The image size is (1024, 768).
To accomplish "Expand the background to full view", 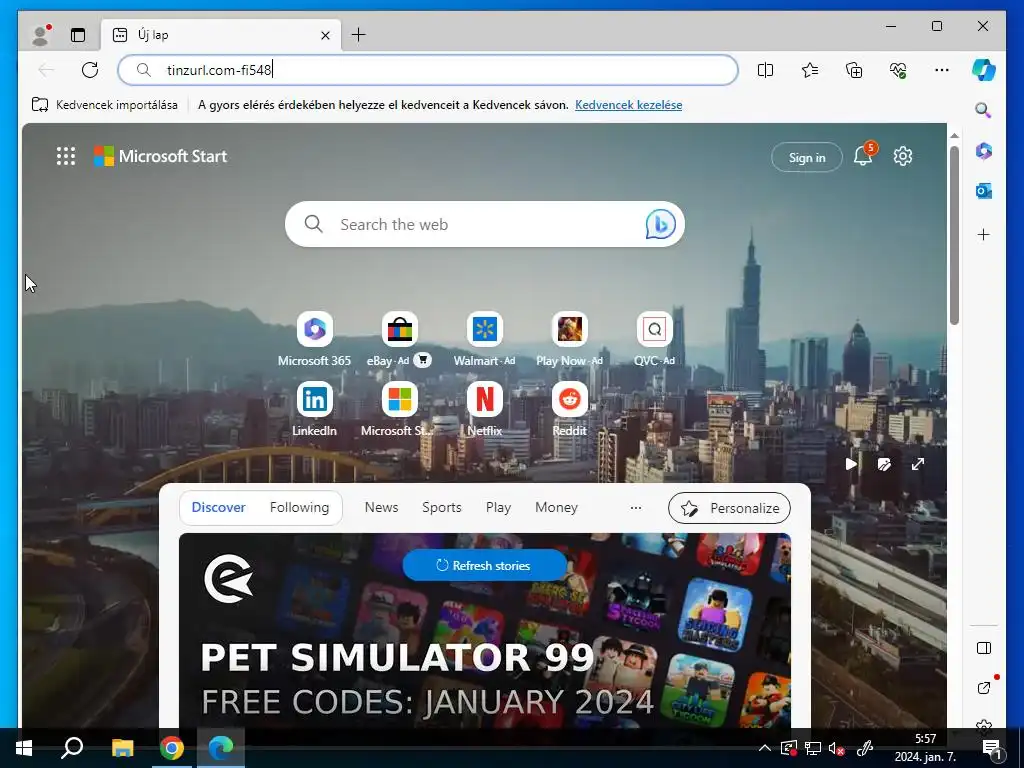I will (918, 464).
